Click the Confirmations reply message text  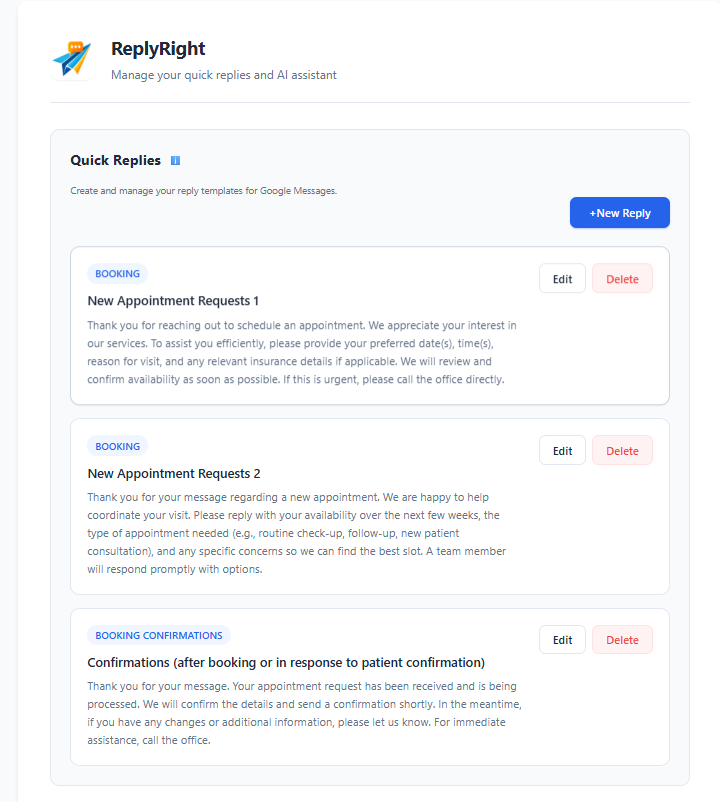(300, 713)
